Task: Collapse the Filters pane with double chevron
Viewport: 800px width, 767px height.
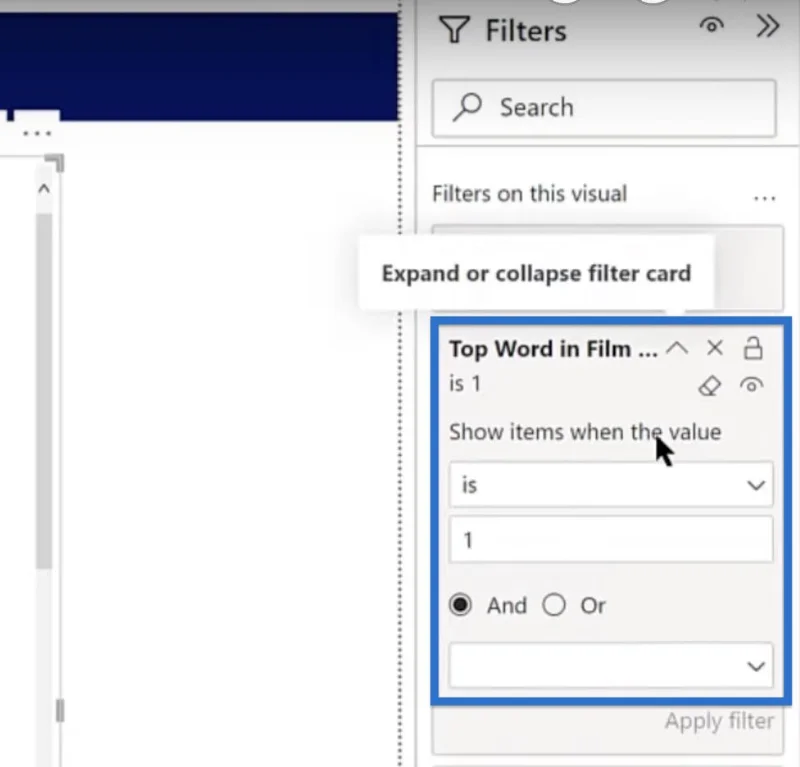Action: pos(768,26)
